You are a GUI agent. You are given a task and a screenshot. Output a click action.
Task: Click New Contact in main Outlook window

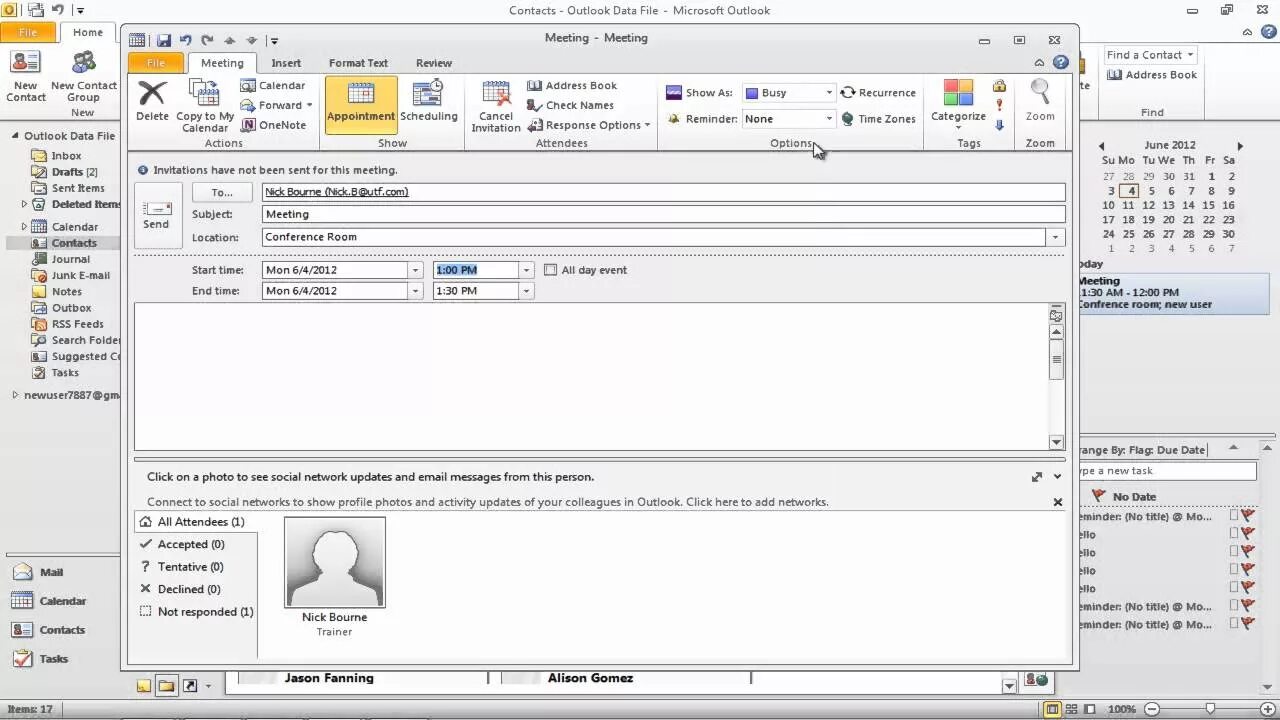pyautogui.click(x=26, y=78)
